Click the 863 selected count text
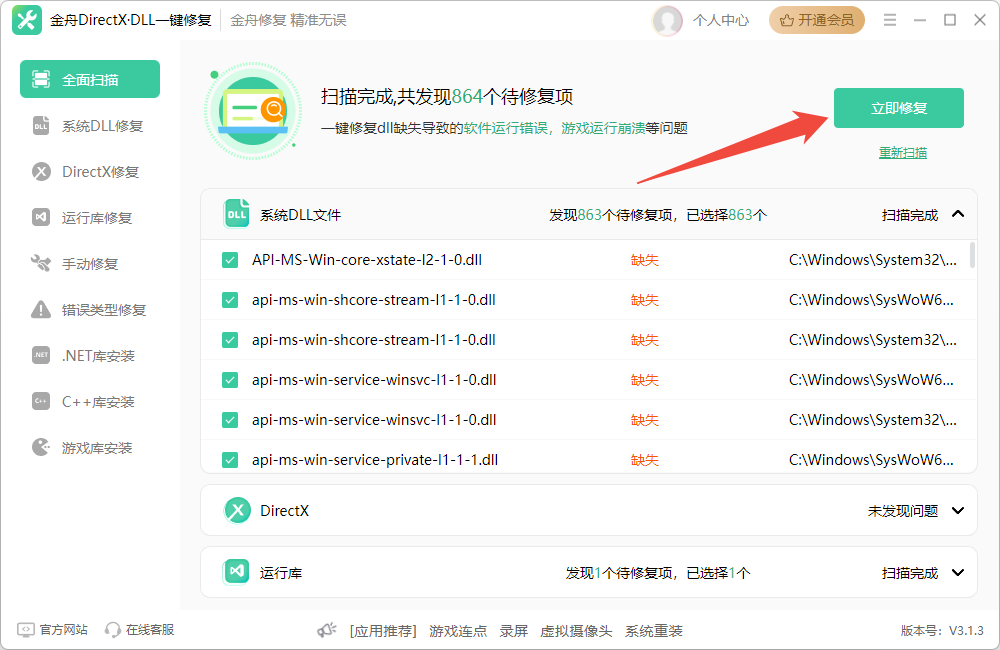Image resolution: width=1000 pixels, height=650 pixels. (x=740, y=215)
